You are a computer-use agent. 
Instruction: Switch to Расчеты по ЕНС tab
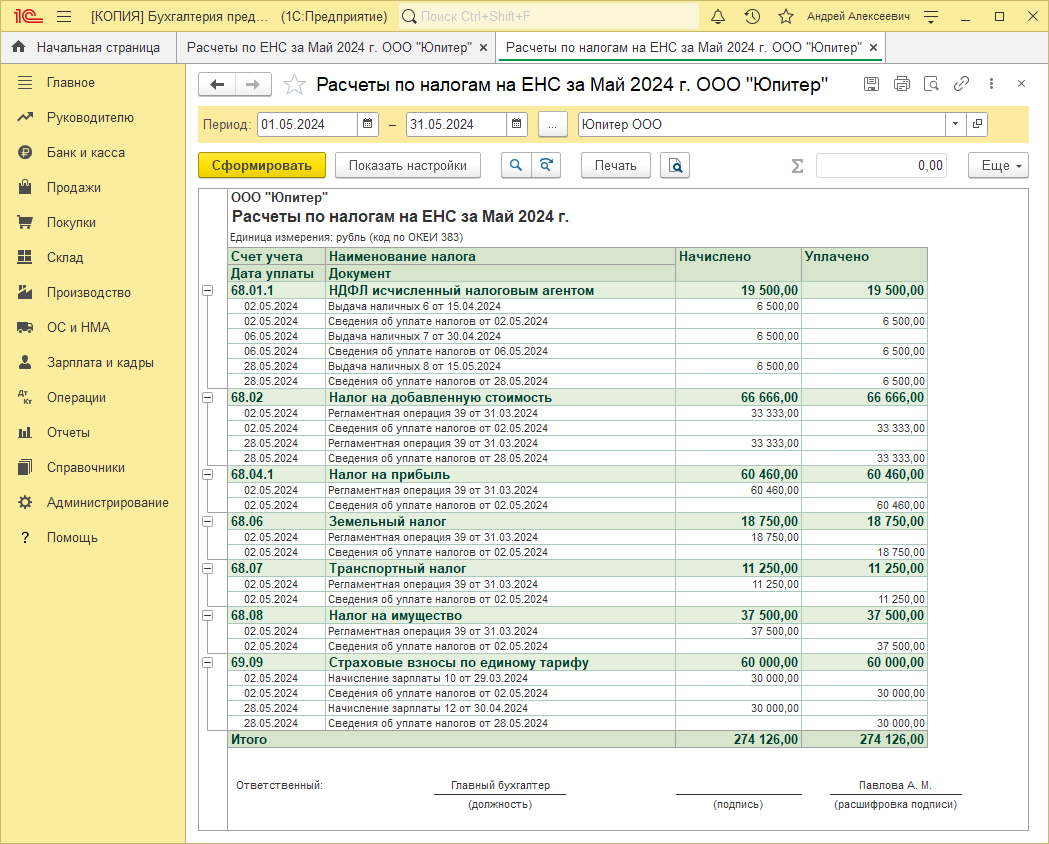tap(328, 47)
